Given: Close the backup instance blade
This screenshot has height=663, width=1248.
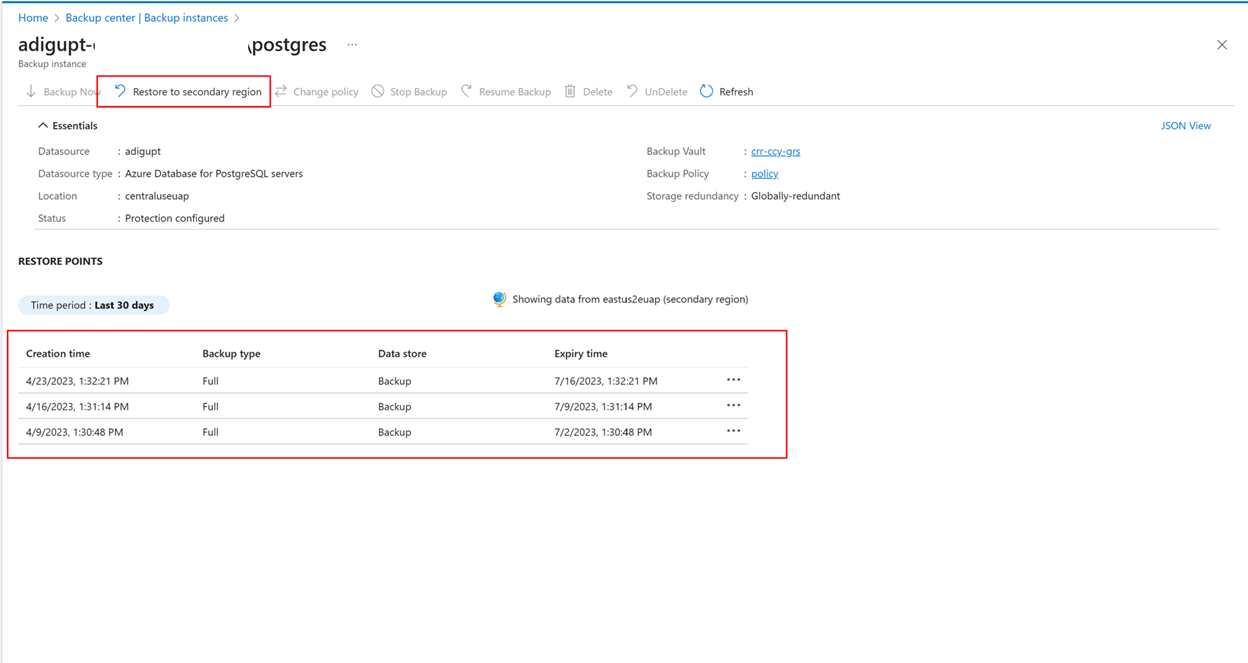Looking at the screenshot, I should coord(1222,45).
